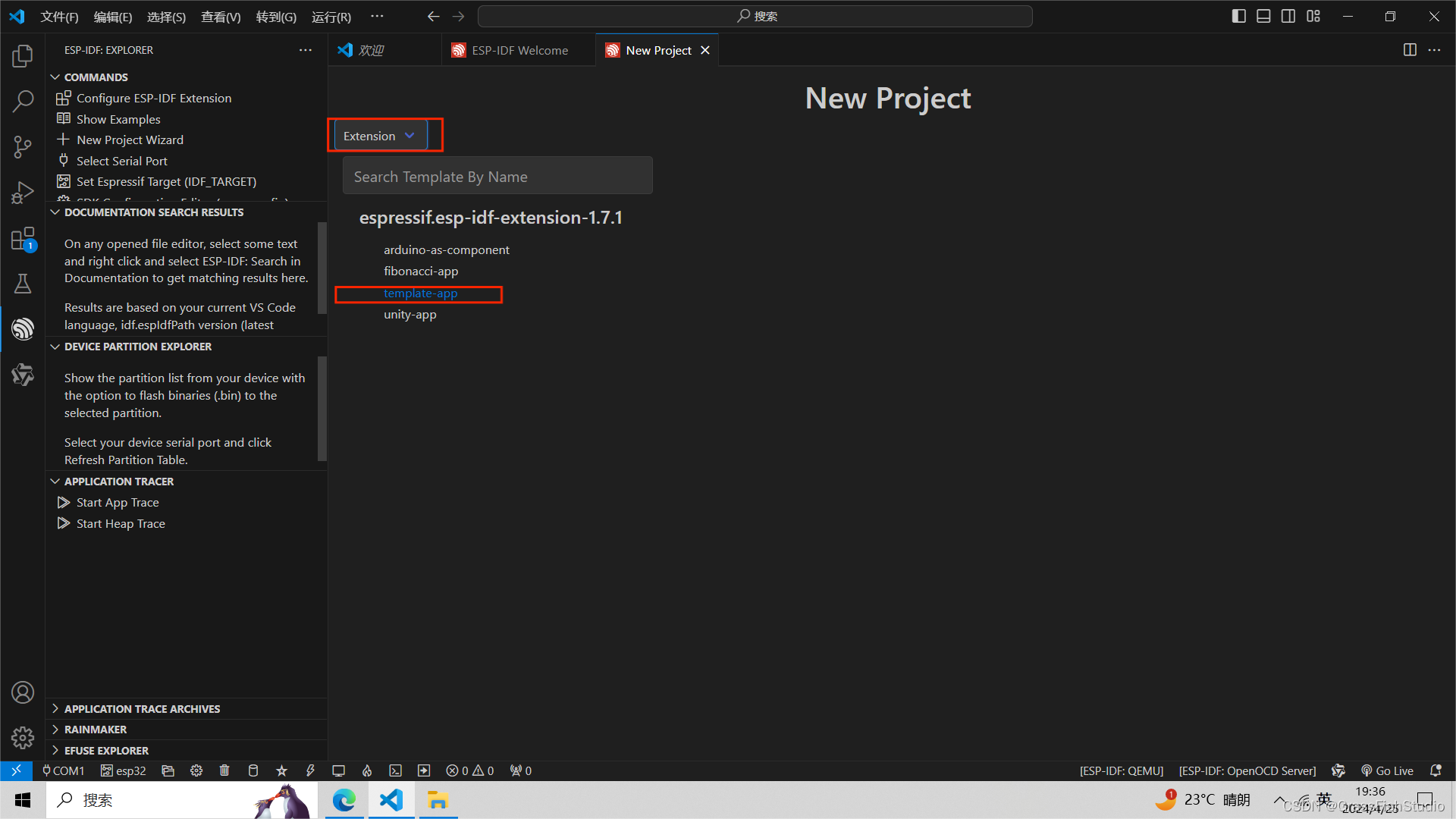Image resolution: width=1456 pixels, height=819 pixels.
Task: Open SDK configuration gear in status bar
Action: coord(196,770)
